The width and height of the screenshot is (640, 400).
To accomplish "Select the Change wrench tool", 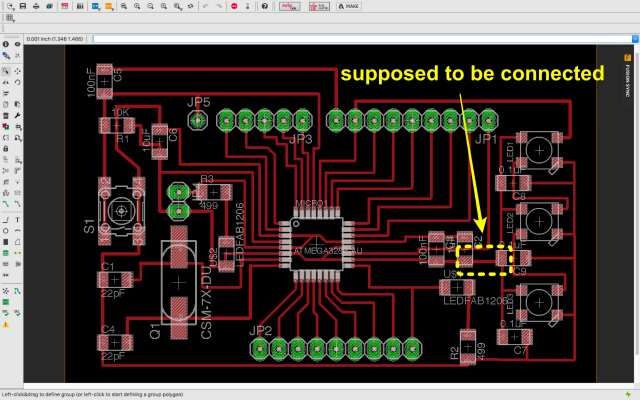I will point(18,116).
